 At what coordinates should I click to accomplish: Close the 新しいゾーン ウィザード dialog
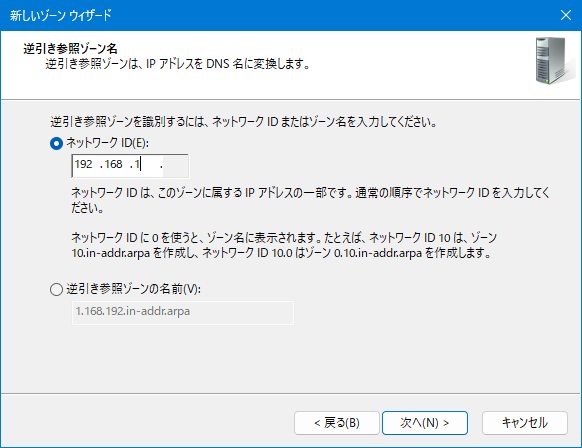point(566,15)
